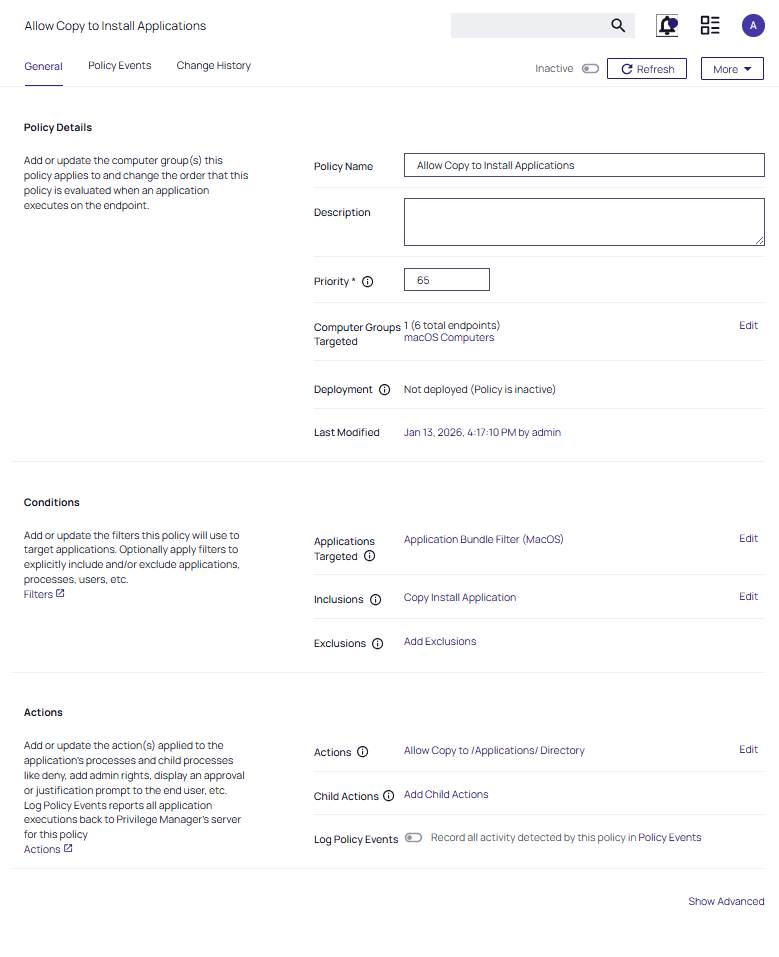This screenshot has height=957, width=779.
Task: Open the Add Exclusions link
Action: tap(440, 642)
